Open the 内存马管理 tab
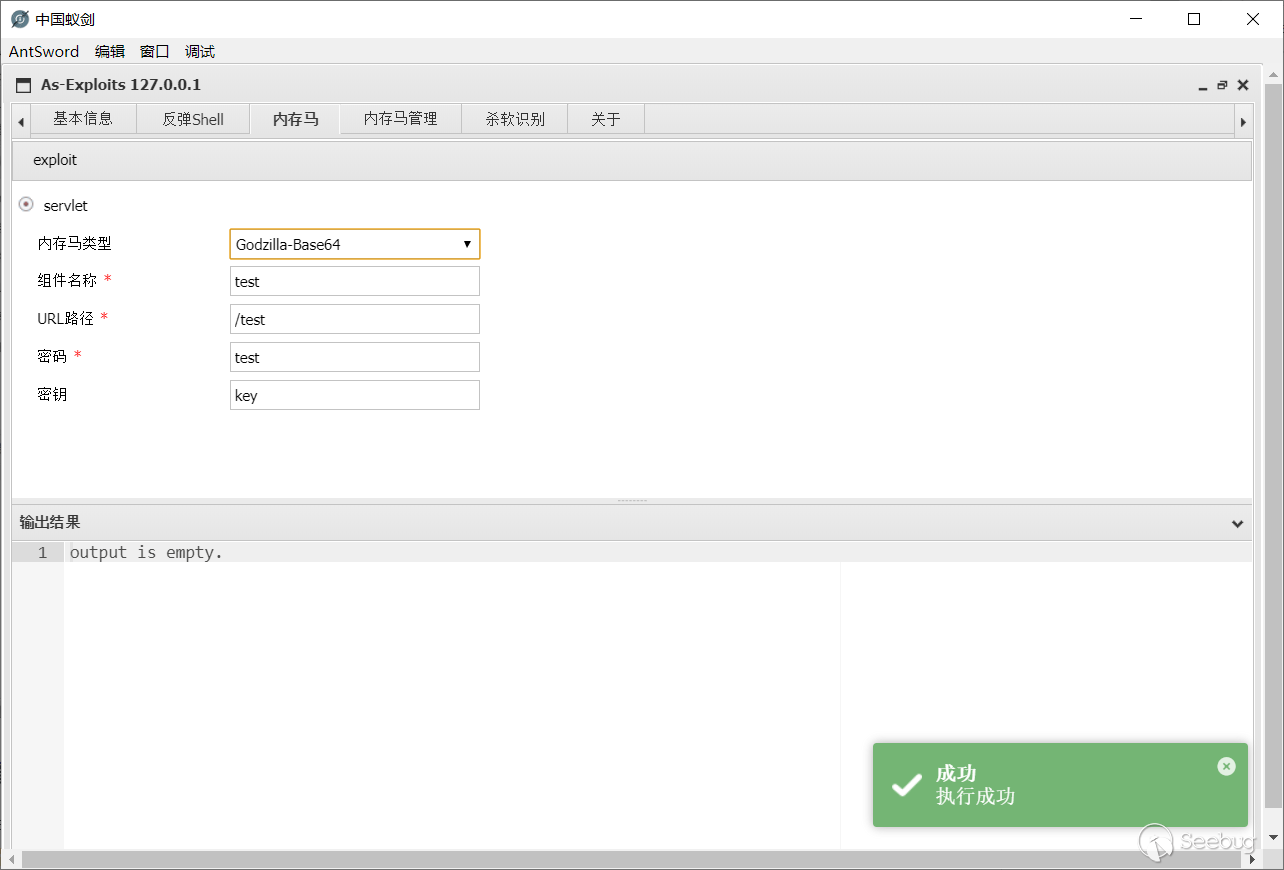Image resolution: width=1284 pixels, height=870 pixels. tap(400, 119)
